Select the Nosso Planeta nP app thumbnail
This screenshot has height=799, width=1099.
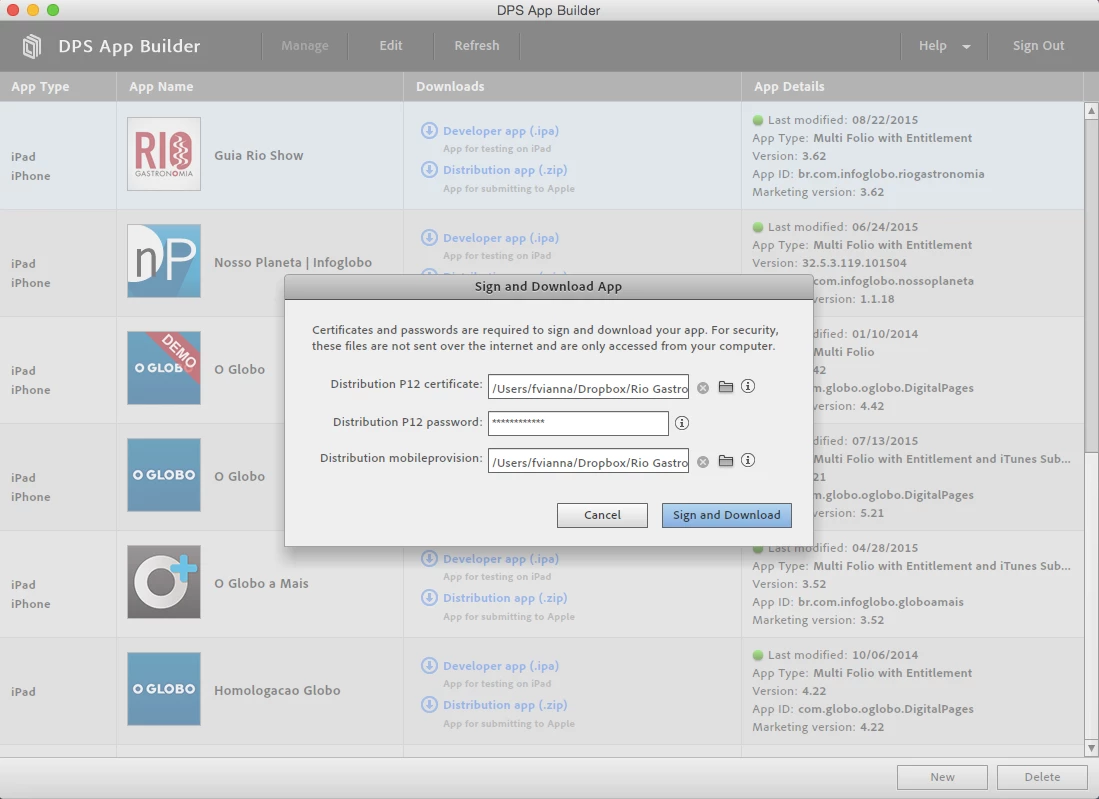click(164, 261)
